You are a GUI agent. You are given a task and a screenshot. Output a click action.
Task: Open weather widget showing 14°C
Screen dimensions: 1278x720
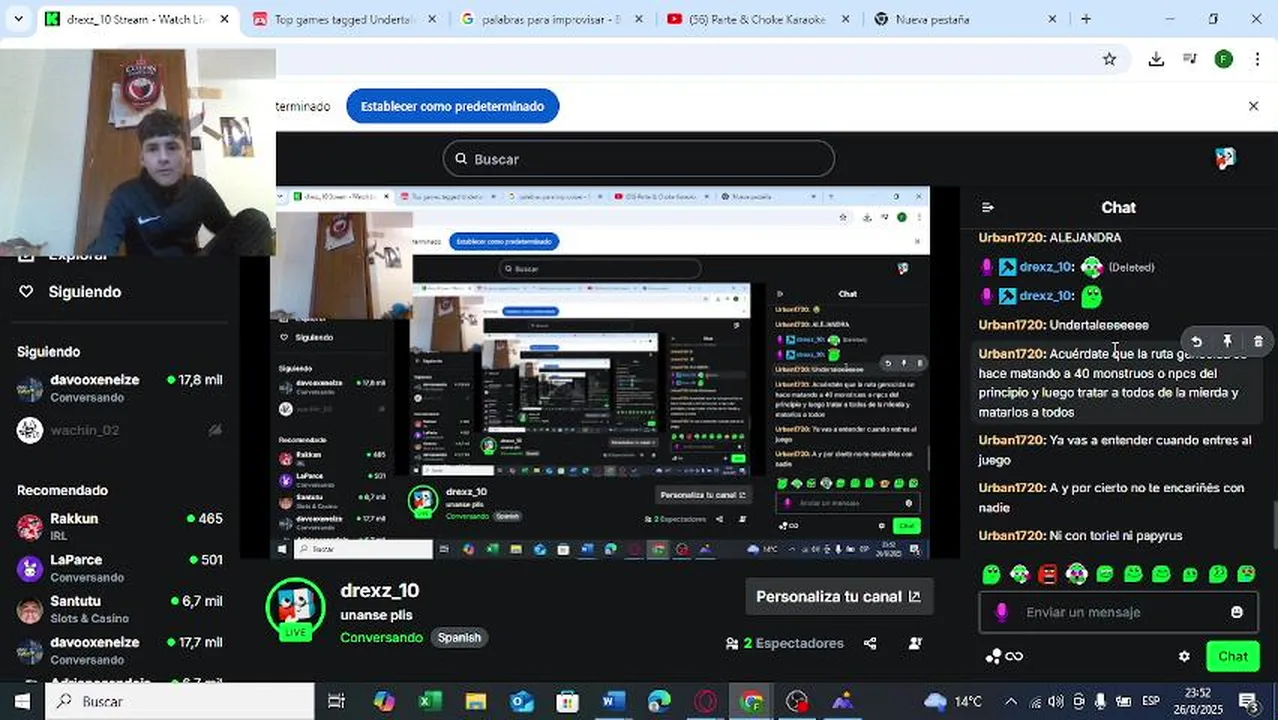click(x=953, y=701)
